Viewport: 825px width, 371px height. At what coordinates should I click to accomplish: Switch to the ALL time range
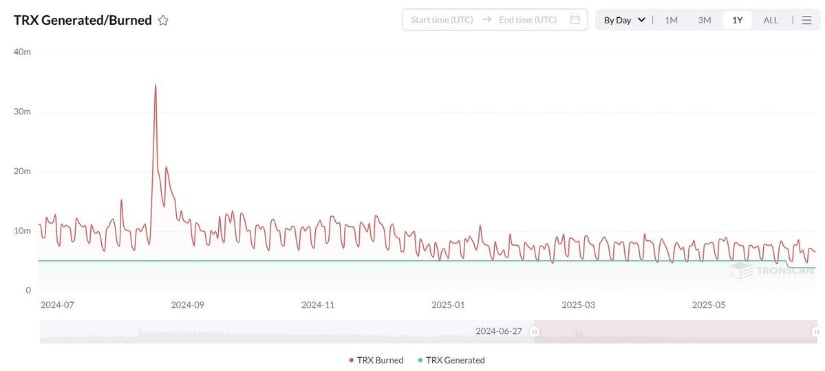tap(771, 20)
